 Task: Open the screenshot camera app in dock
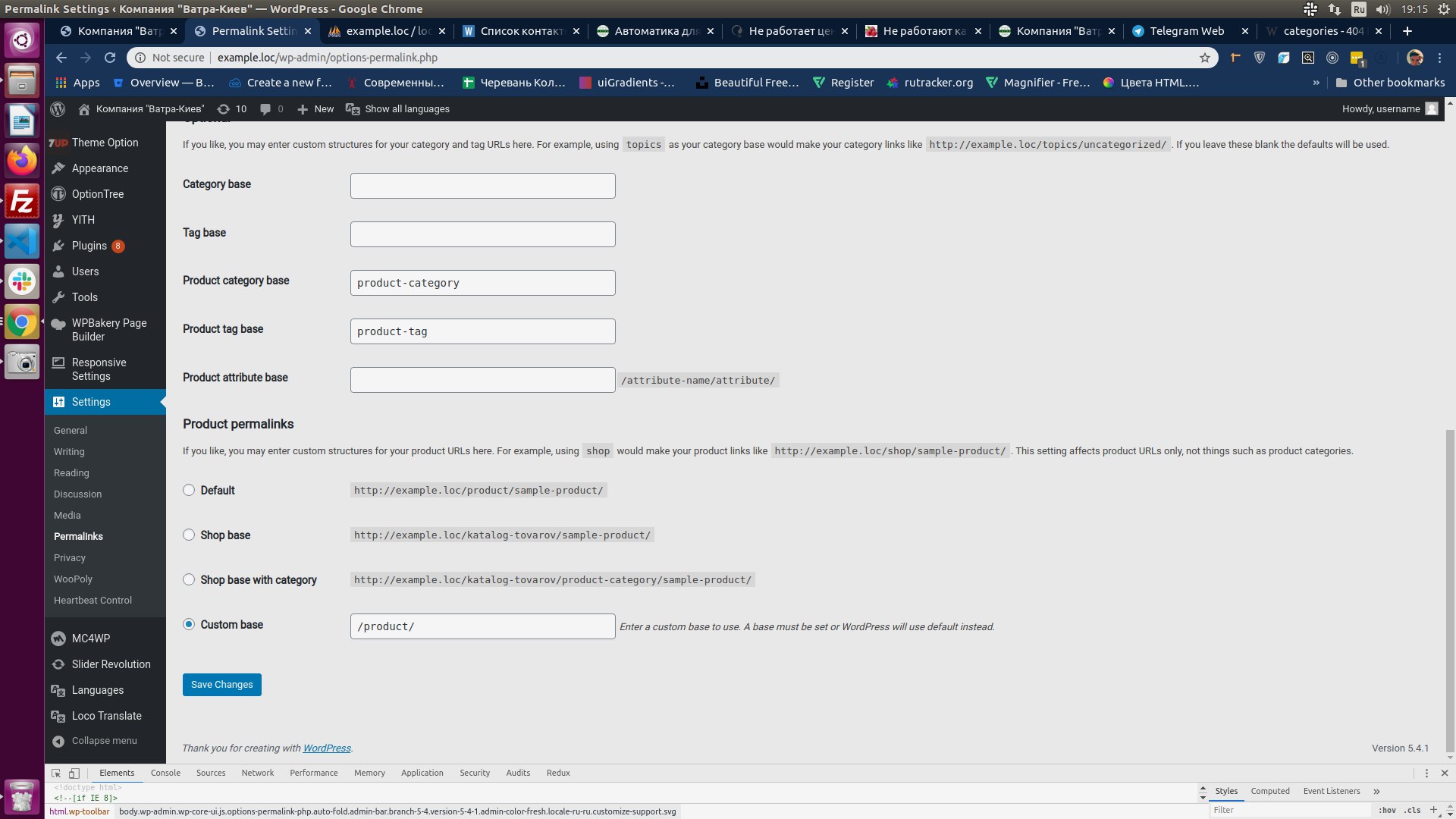tap(22, 362)
